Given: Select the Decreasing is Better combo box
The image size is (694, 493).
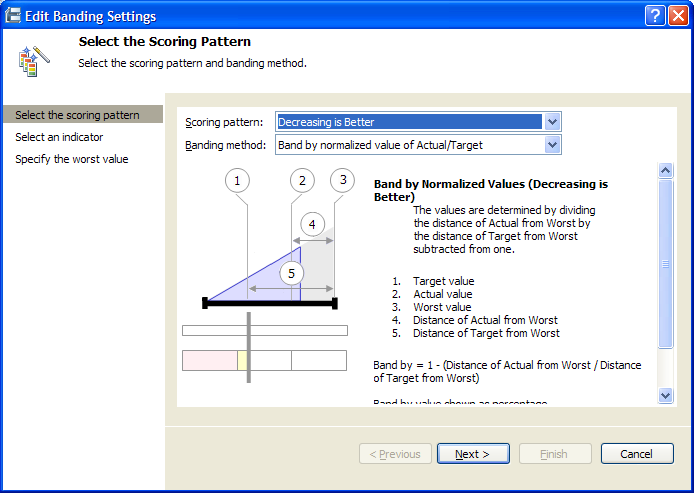Looking at the screenshot, I should tap(418, 122).
